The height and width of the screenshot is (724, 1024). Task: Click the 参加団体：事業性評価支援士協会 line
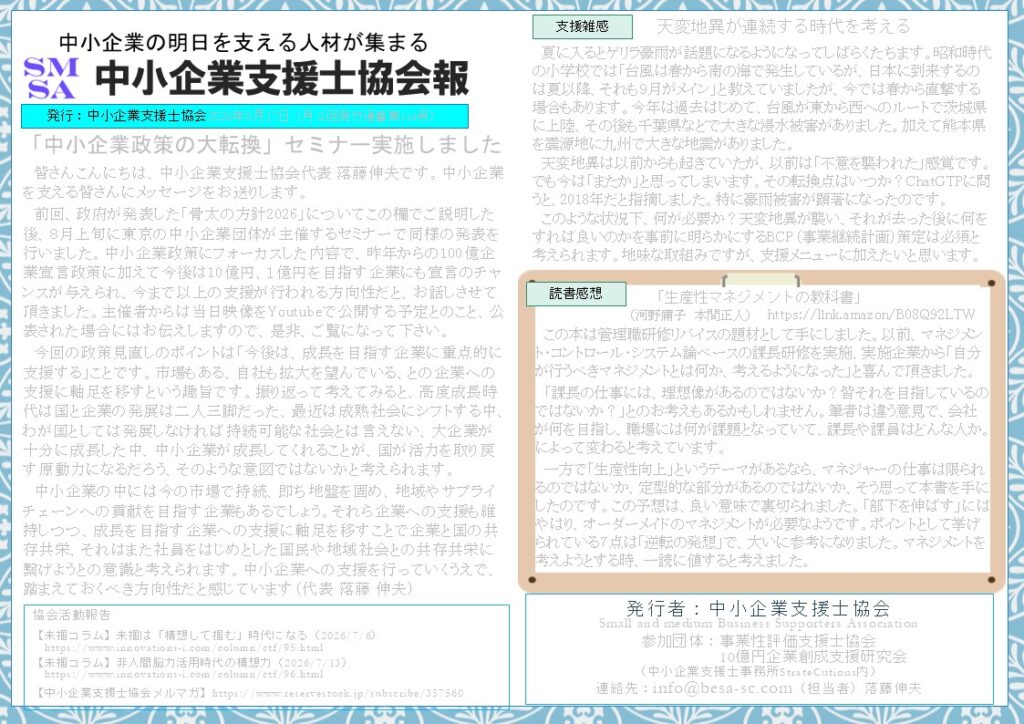pos(758,640)
